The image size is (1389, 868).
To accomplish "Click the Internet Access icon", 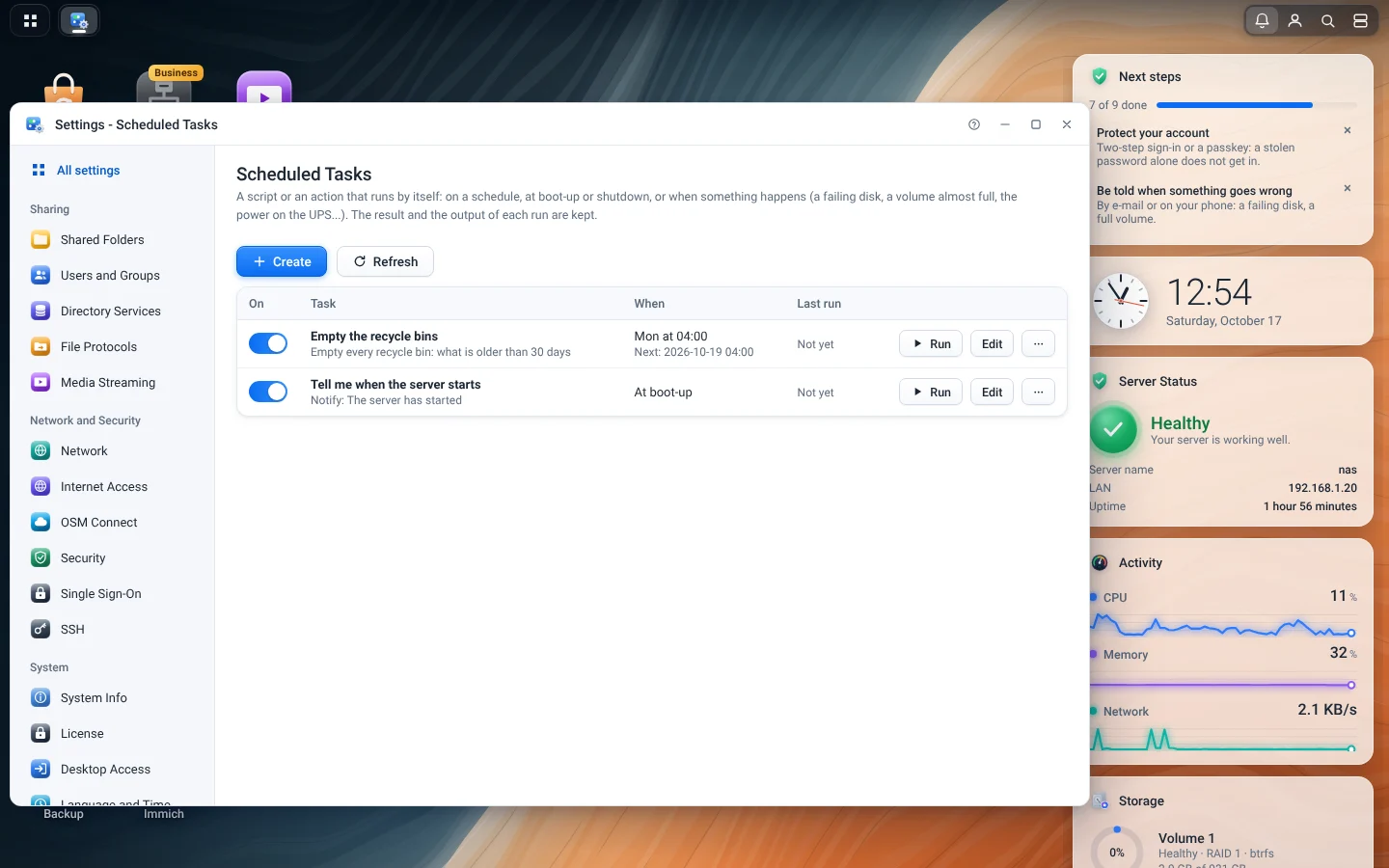I will click(41, 486).
